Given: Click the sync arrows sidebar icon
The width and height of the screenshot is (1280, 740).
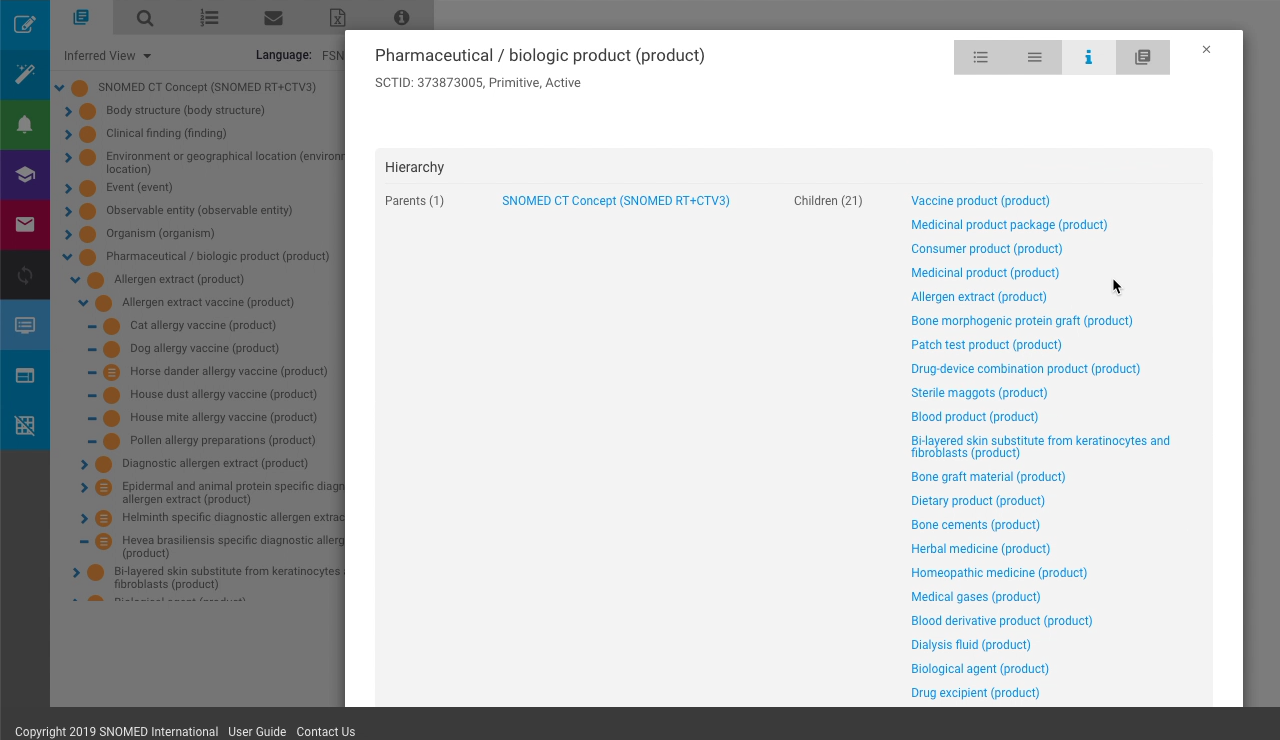Looking at the screenshot, I should point(25,275).
